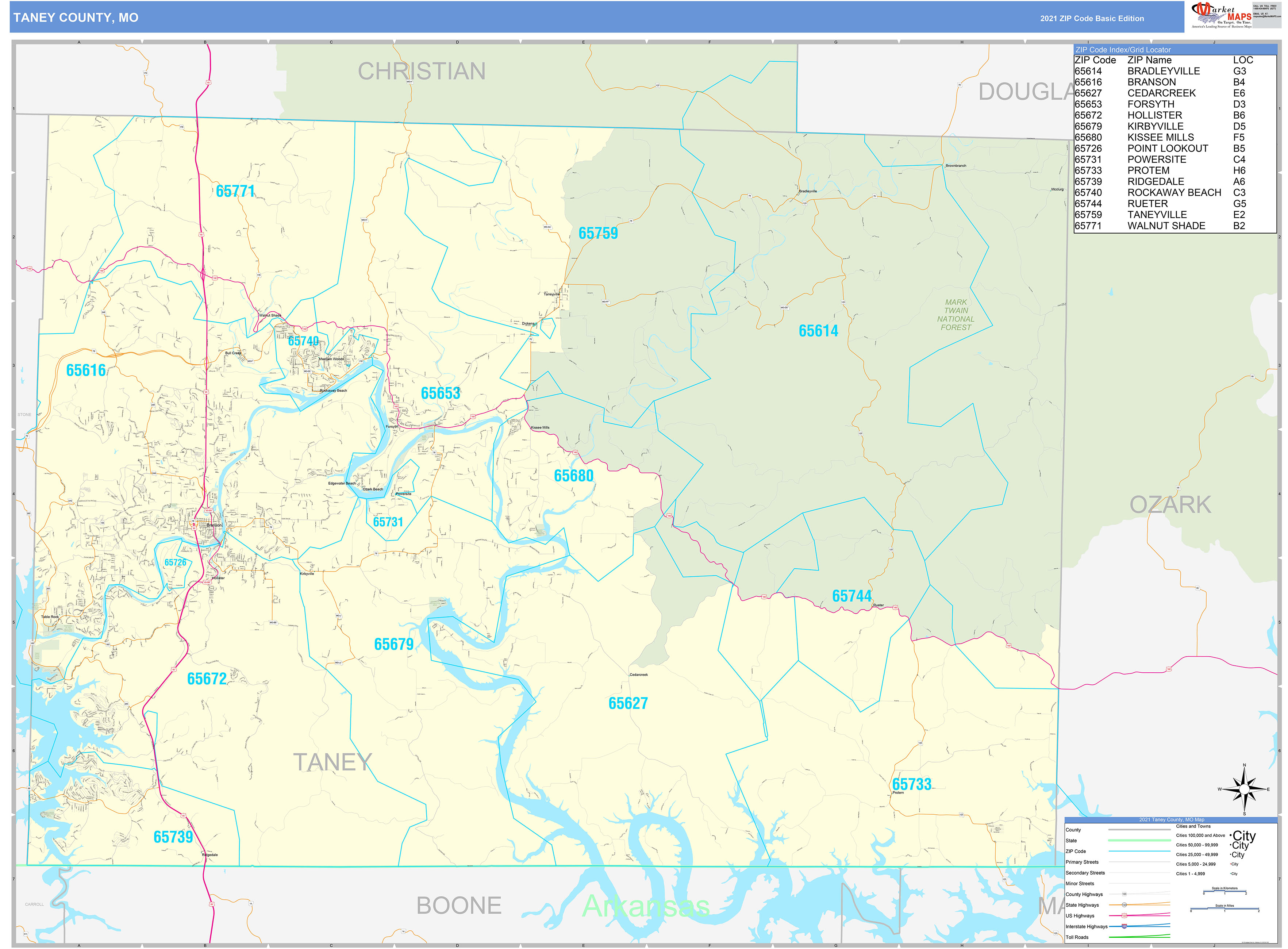Click the "2021 ZIP Code Basic Edition" header text
Image resolution: width=1288 pixels, height=949 pixels.
click(1092, 18)
